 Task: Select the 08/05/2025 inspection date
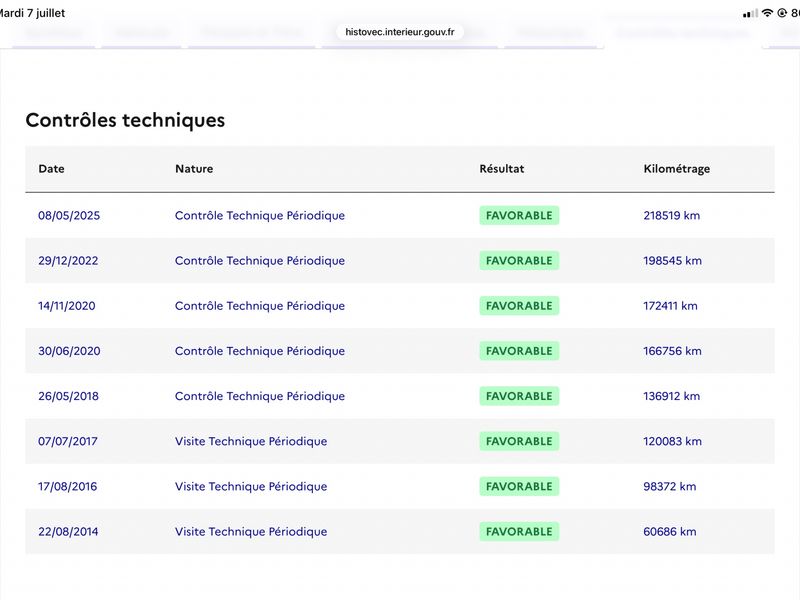(x=69, y=215)
